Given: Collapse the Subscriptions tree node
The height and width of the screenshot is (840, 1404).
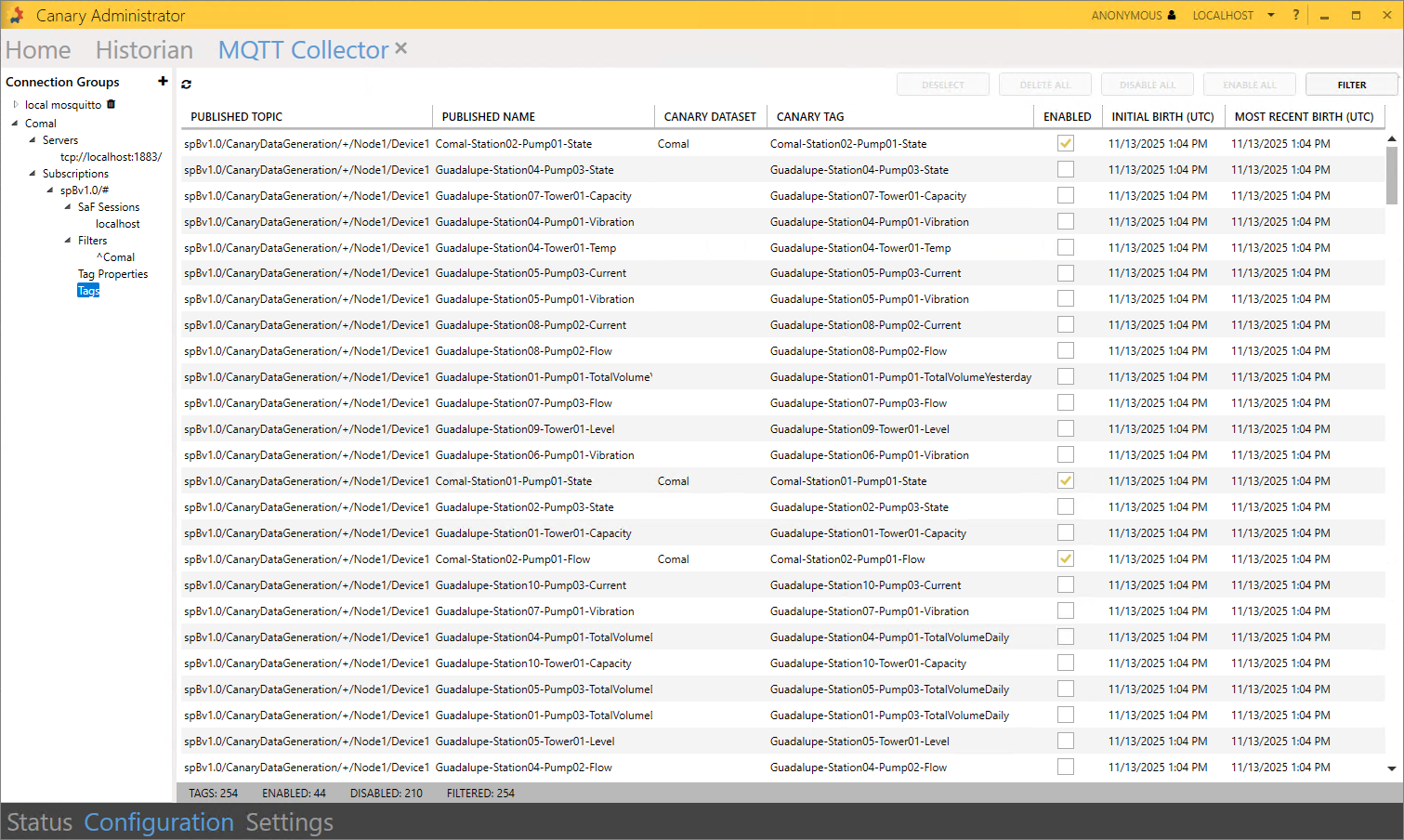Looking at the screenshot, I should 33,174.
